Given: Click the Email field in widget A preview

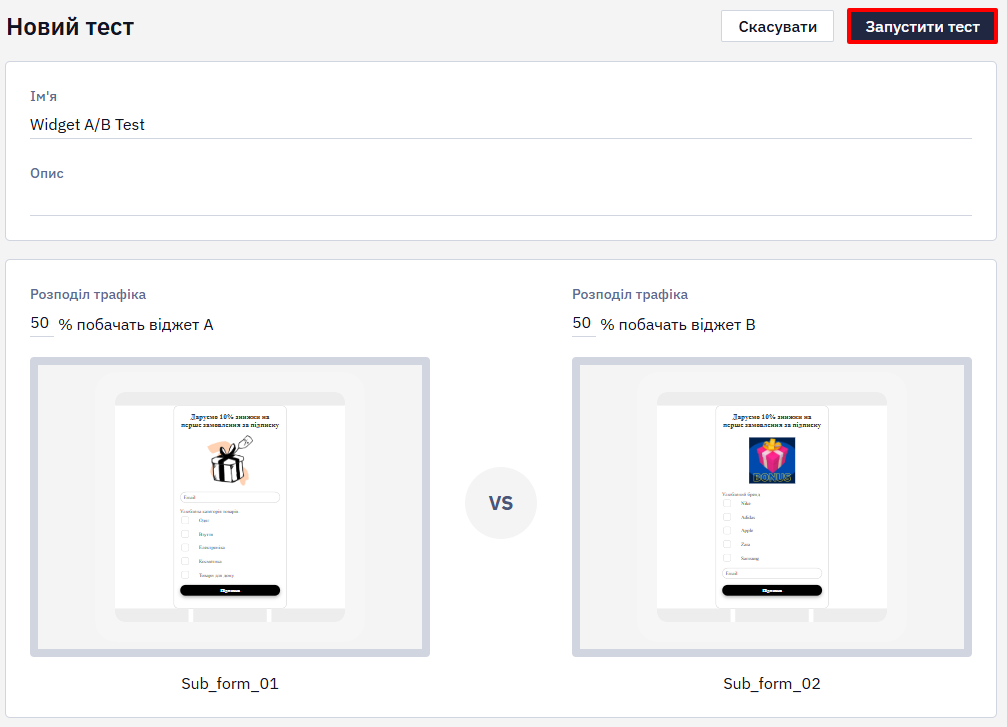Looking at the screenshot, I should (x=230, y=497).
